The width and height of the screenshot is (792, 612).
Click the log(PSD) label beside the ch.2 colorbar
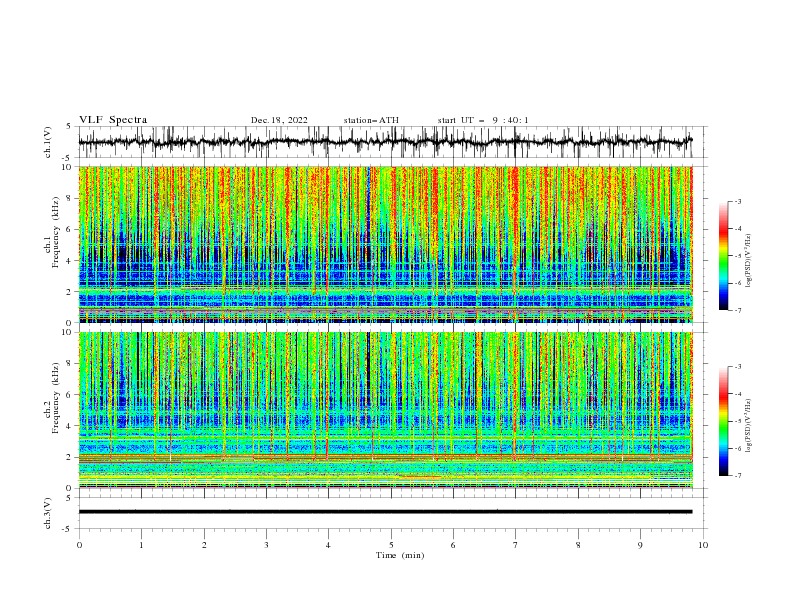pos(749,425)
